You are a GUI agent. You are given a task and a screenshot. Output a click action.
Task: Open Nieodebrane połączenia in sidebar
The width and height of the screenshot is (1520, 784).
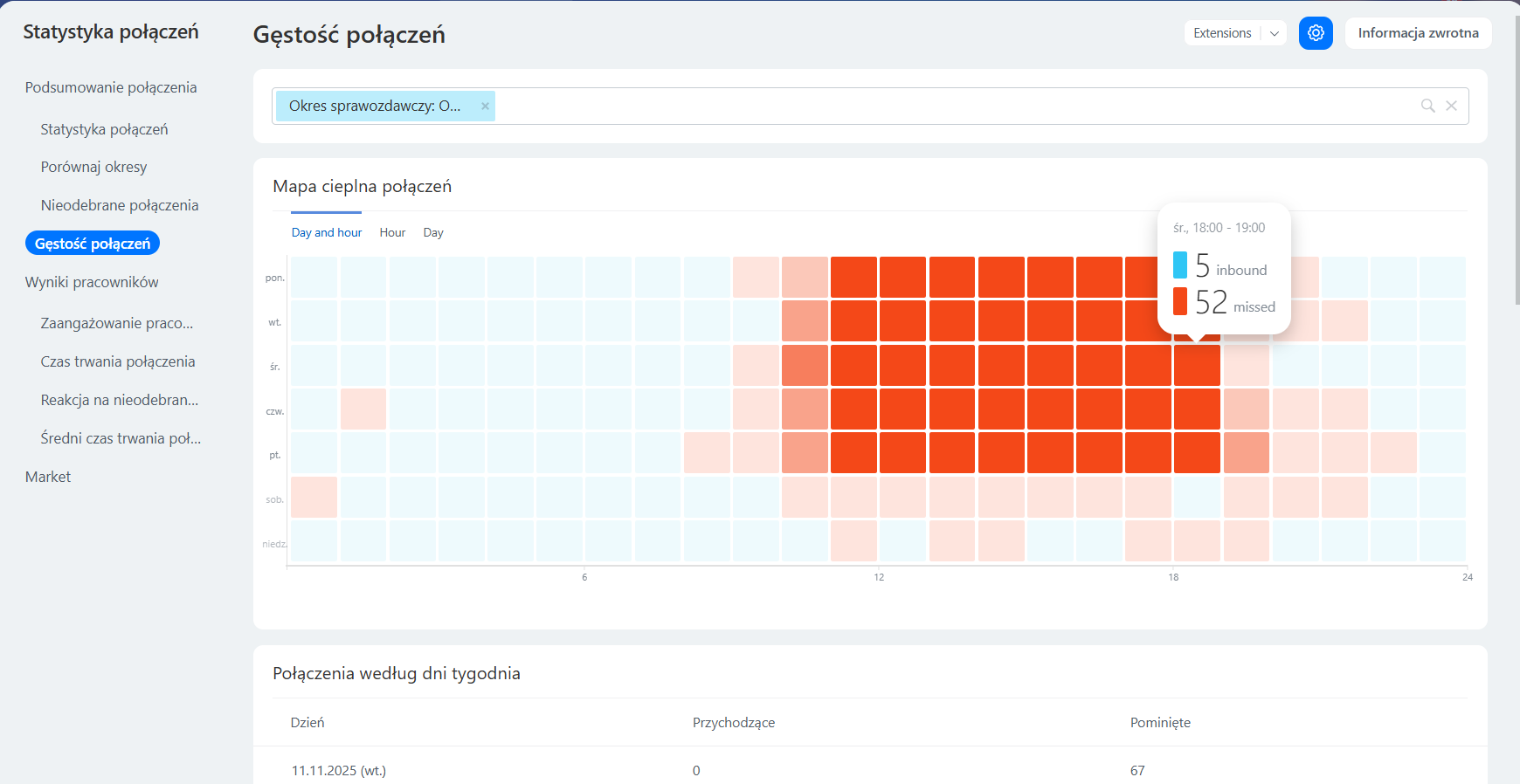click(120, 205)
